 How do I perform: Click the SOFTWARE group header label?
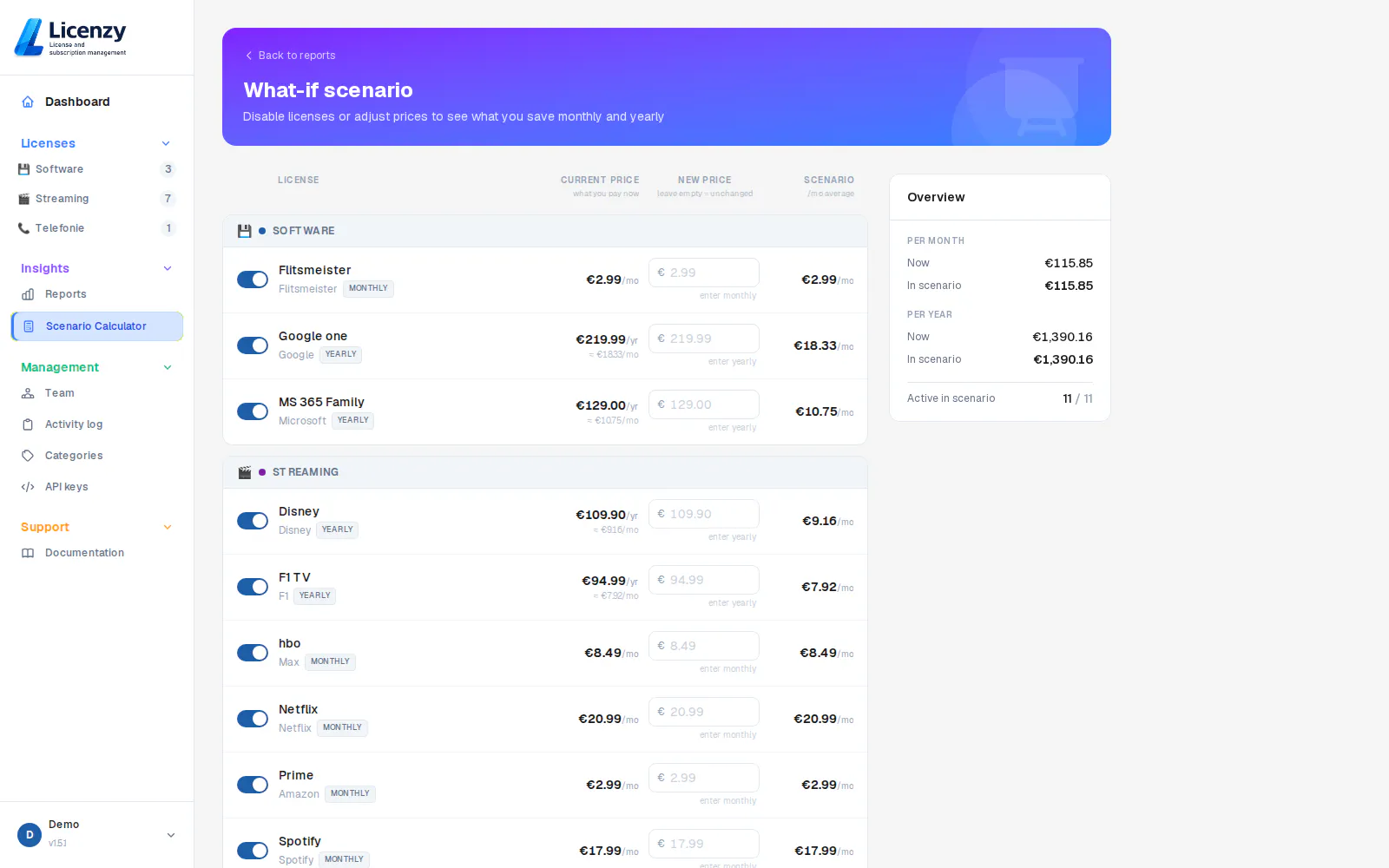[x=304, y=231]
